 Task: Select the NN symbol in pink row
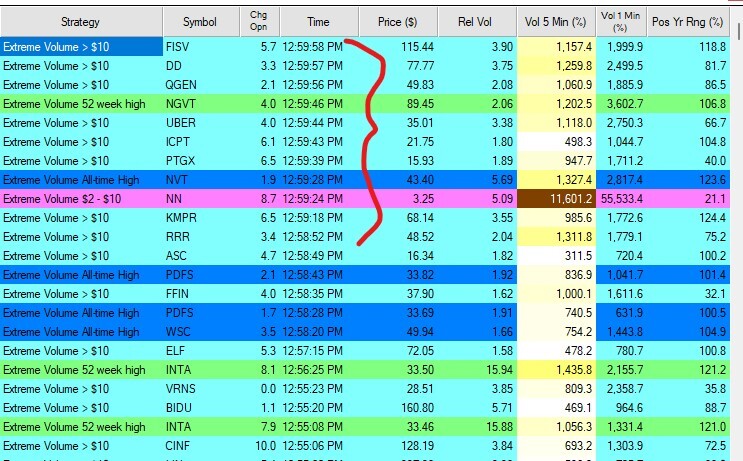173,199
